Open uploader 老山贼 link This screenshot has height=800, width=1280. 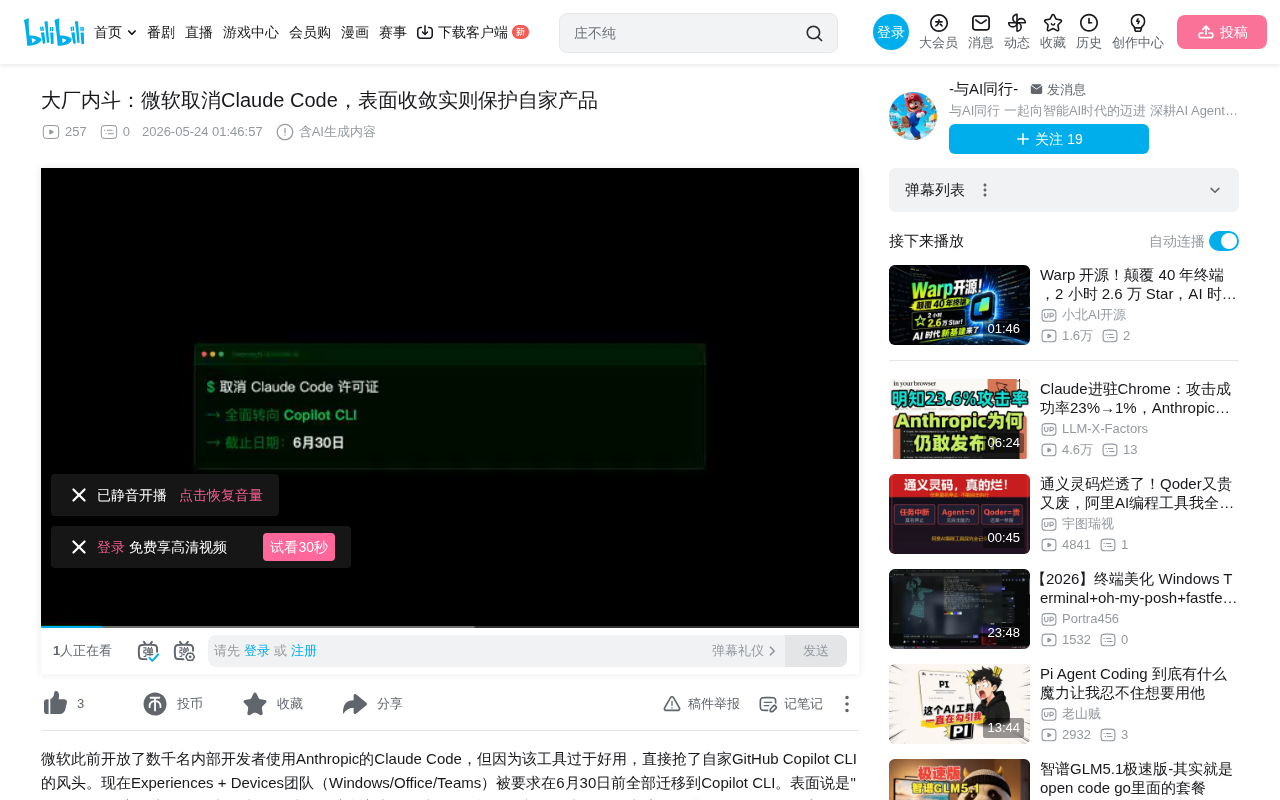(x=1081, y=714)
